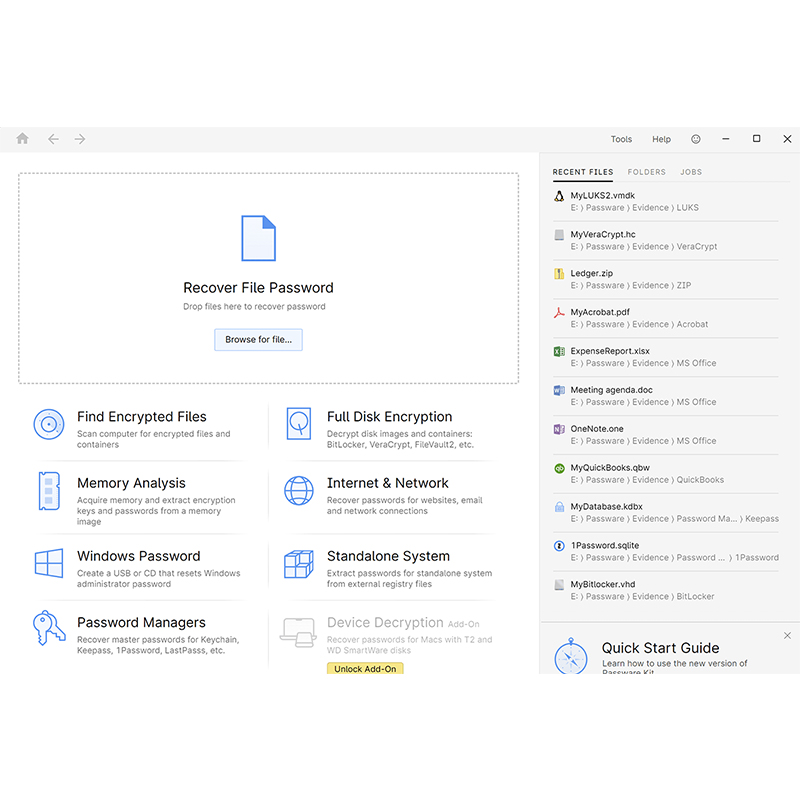Select recent file MyVeraCrypt.hc

666,240
